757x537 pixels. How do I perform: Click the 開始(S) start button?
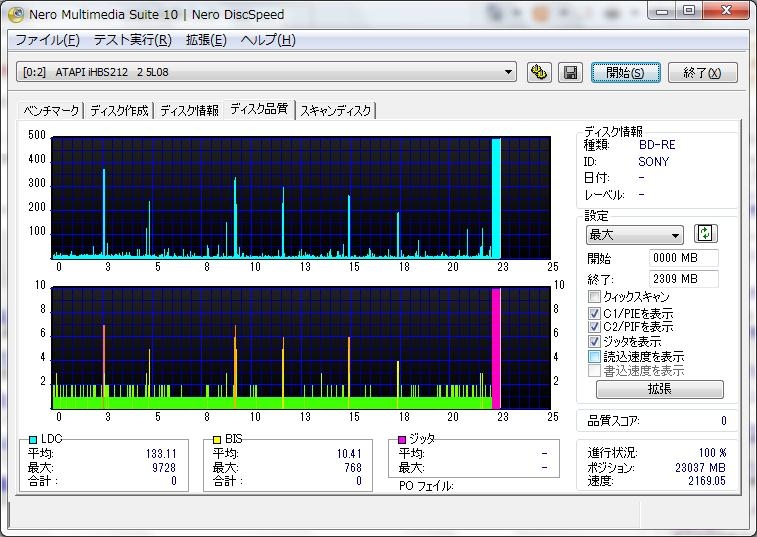coord(625,72)
